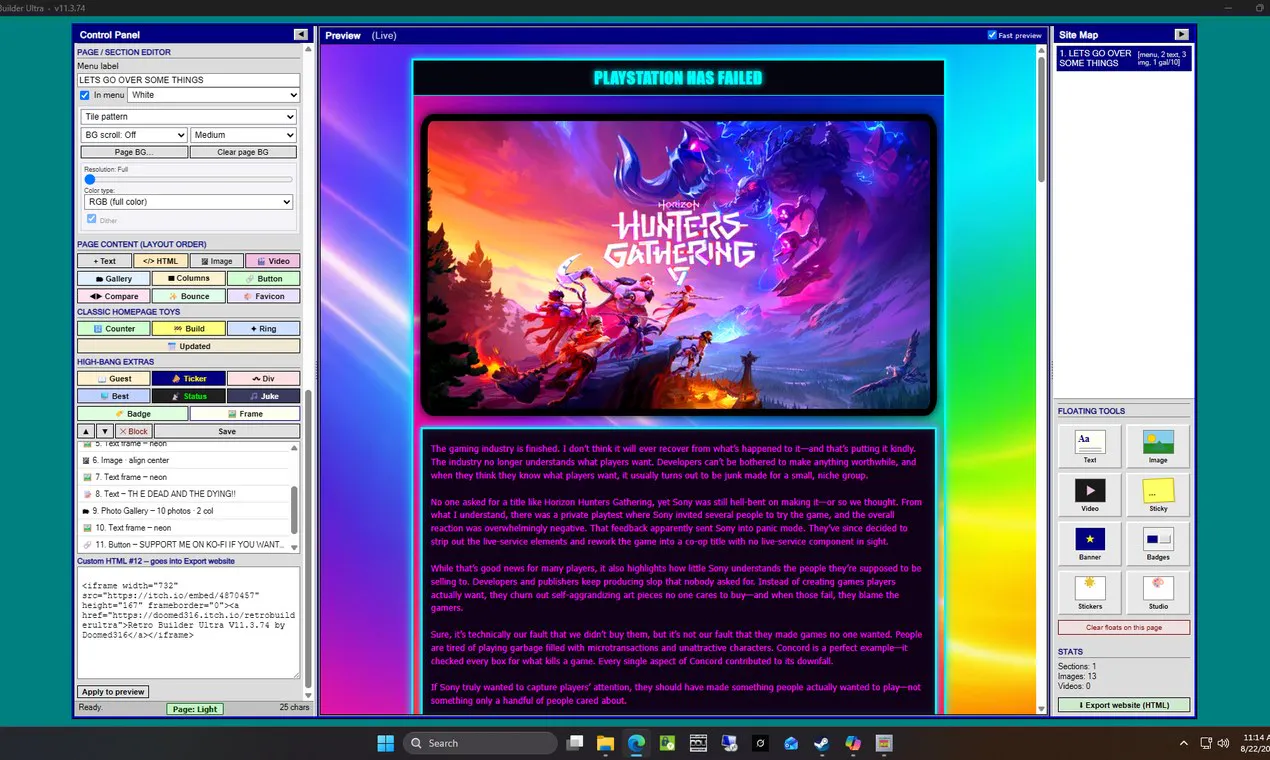Add a Gallery block

[x=114, y=279]
